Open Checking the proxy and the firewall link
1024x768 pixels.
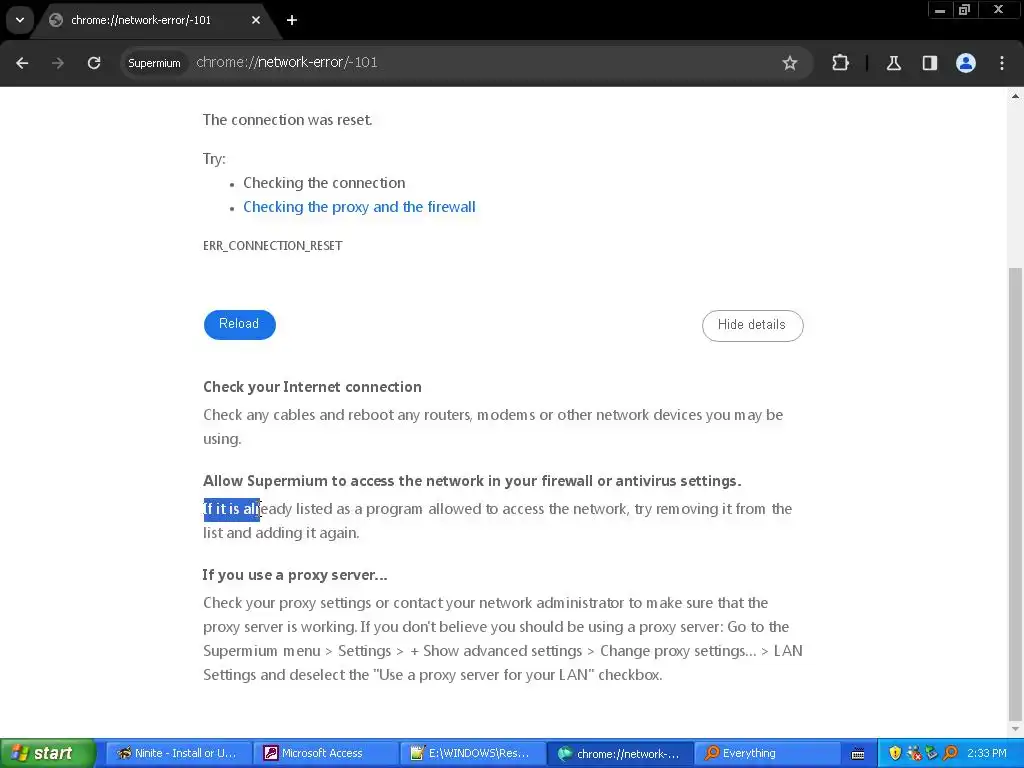359,207
